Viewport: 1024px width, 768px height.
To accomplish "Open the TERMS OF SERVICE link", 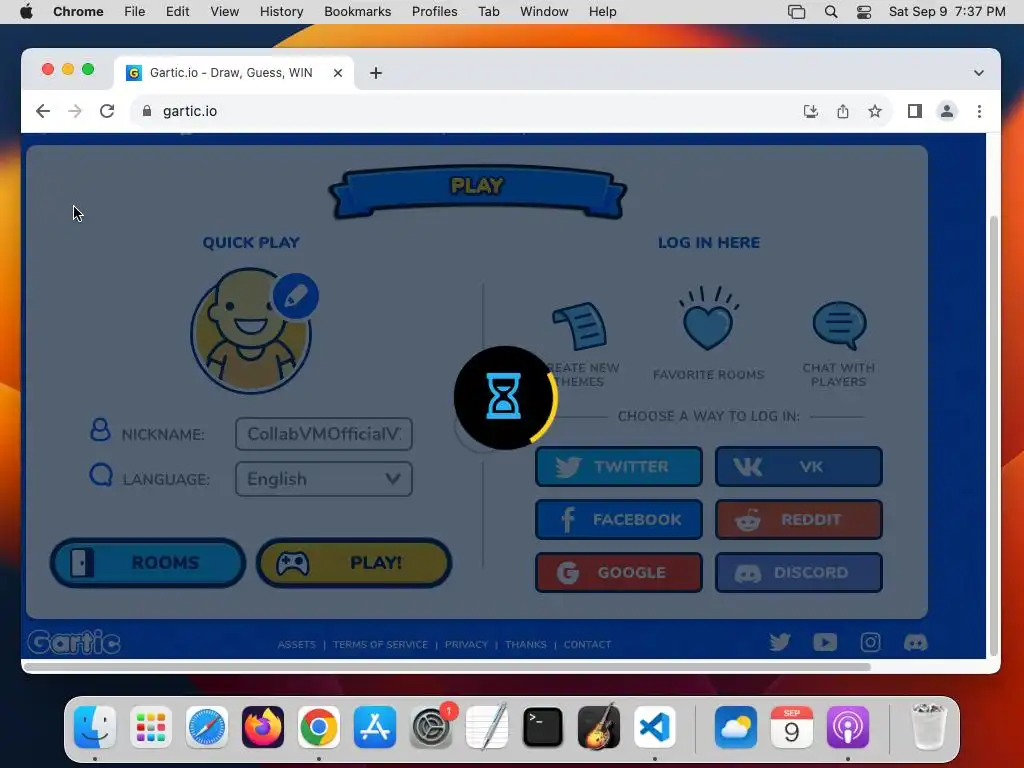I will 380,645.
